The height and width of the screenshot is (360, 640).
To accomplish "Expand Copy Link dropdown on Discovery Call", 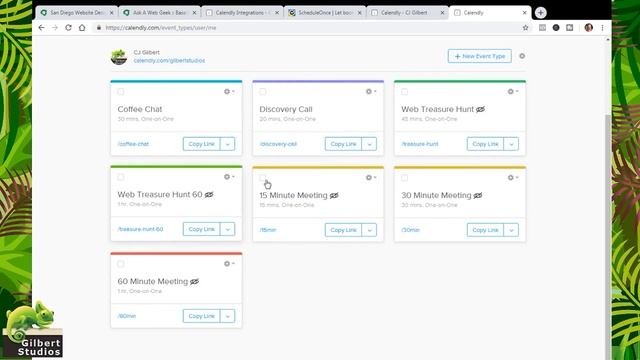I will pyautogui.click(x=369, y=144).
